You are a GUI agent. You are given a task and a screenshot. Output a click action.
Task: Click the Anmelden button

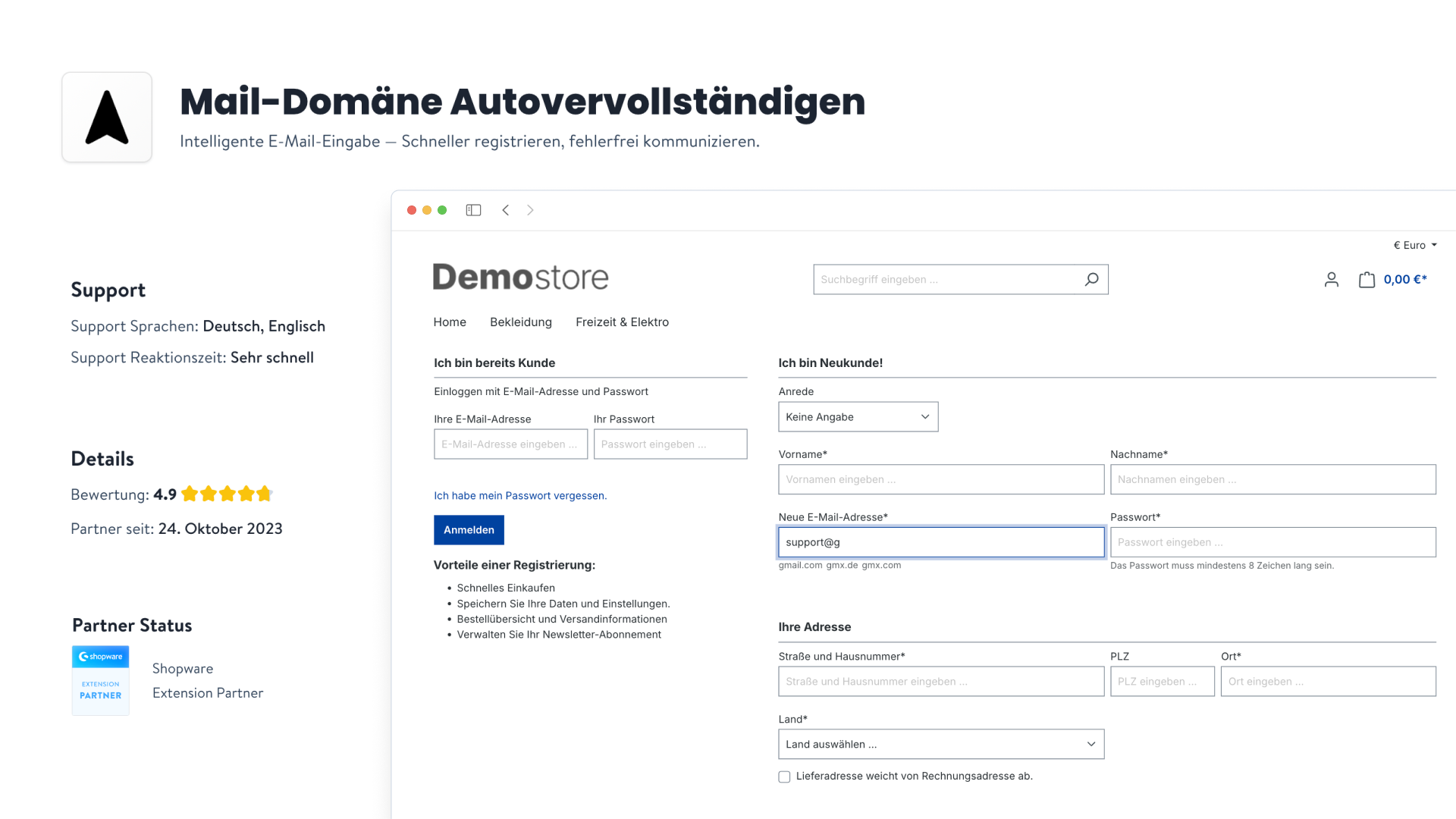[469, 529]
